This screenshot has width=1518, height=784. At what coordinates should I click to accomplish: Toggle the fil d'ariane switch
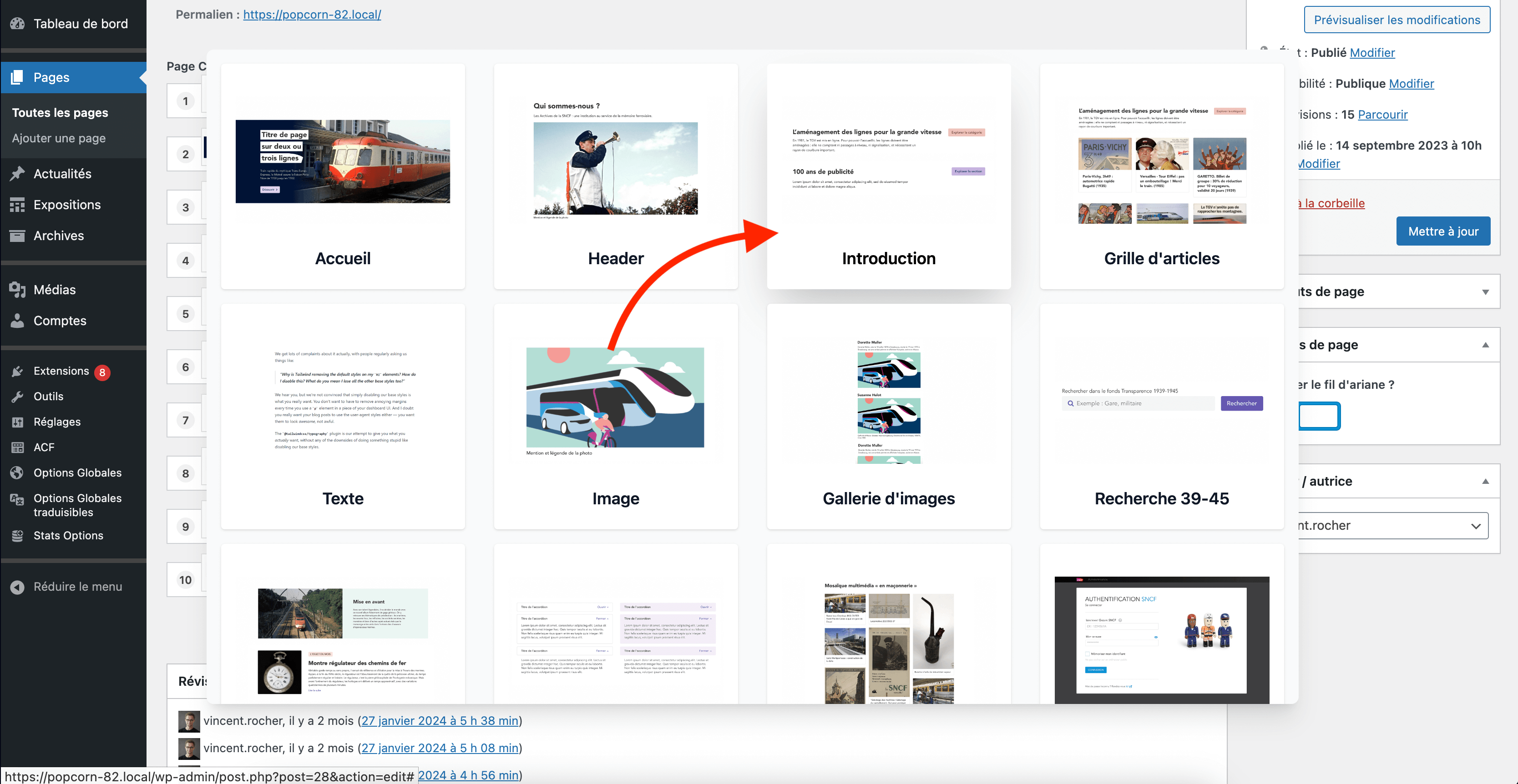(1320, 416)
